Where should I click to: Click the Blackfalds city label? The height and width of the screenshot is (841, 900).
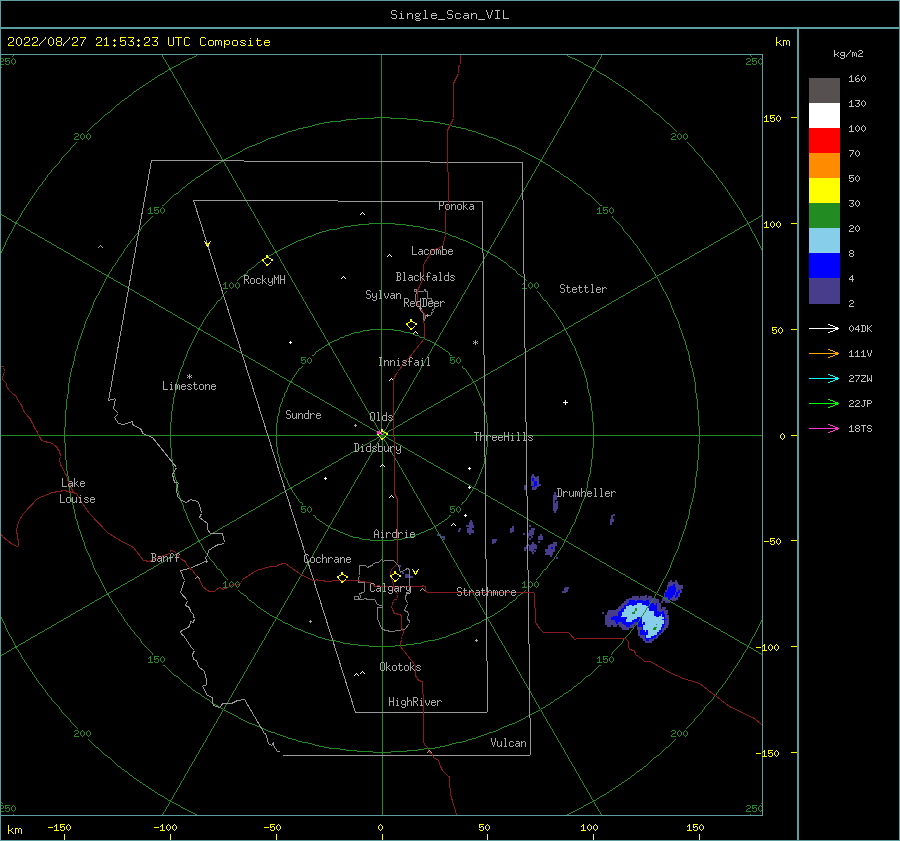point(425,277)
